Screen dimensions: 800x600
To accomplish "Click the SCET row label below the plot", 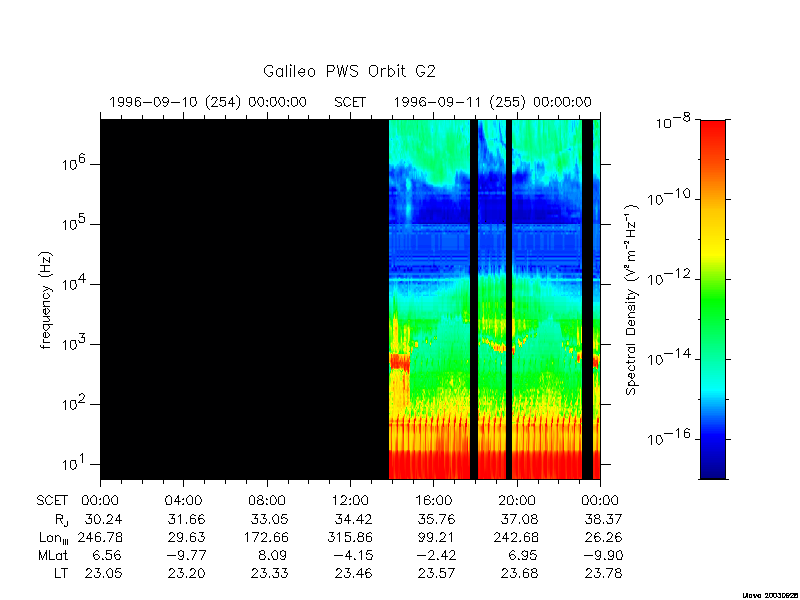I will tap(52, 501).
